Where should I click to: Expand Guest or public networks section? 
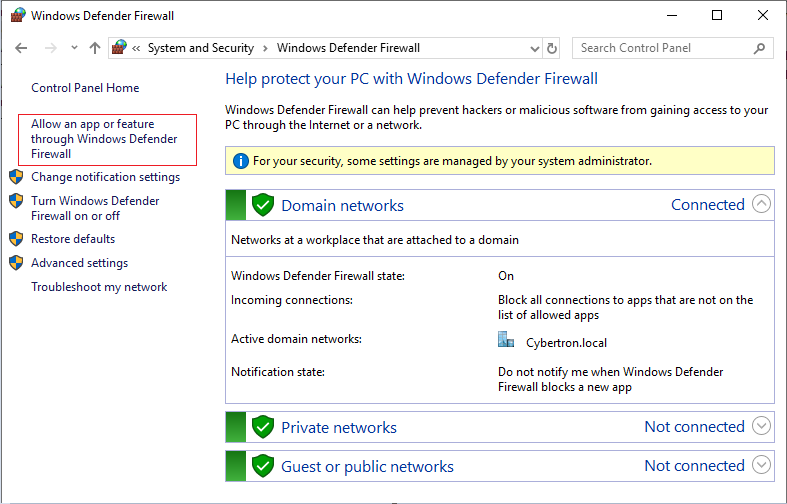[761, 465]
